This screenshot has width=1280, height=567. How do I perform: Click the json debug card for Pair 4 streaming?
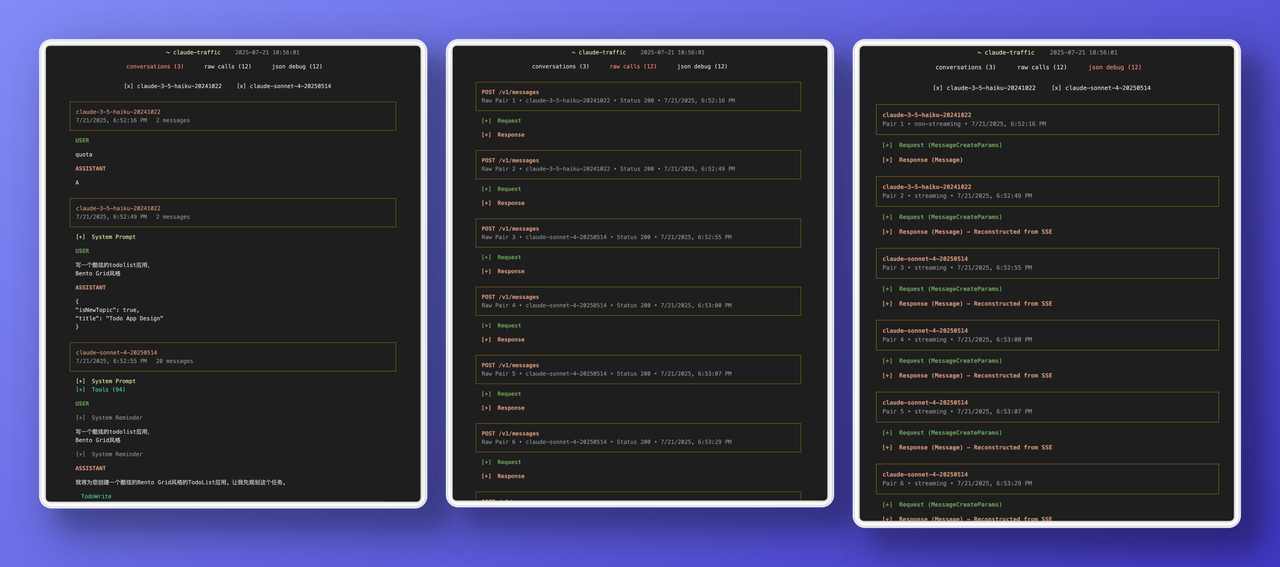click(x=1047, y=335)
